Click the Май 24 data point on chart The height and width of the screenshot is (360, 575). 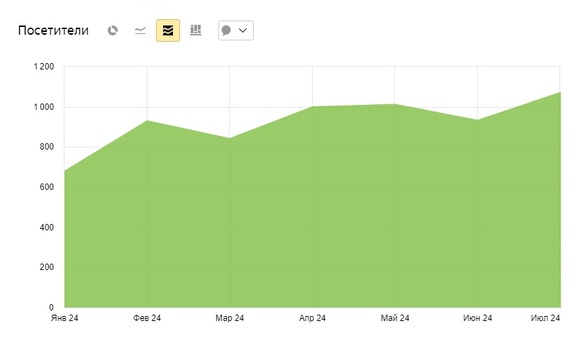point(395,104)
